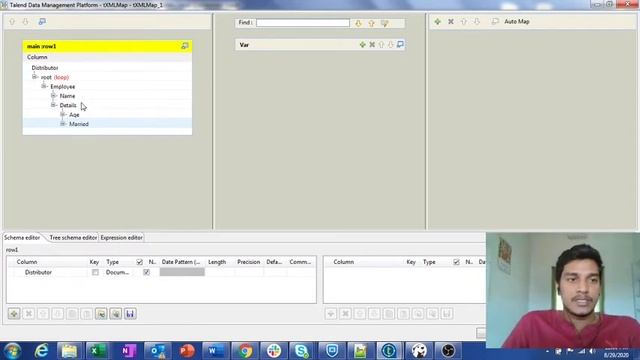The height and width of the screenshot is (360, 640).
Task: Export row1 schema to XML file
Action: click(116, 313)
